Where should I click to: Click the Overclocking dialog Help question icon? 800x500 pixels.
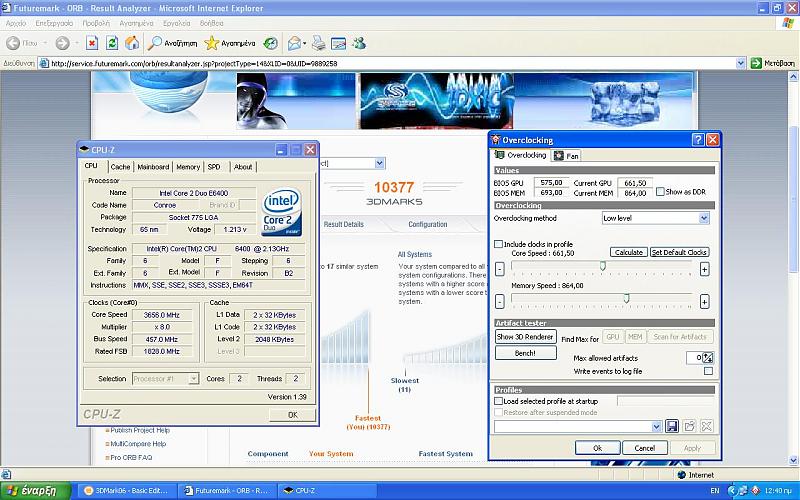698,140
